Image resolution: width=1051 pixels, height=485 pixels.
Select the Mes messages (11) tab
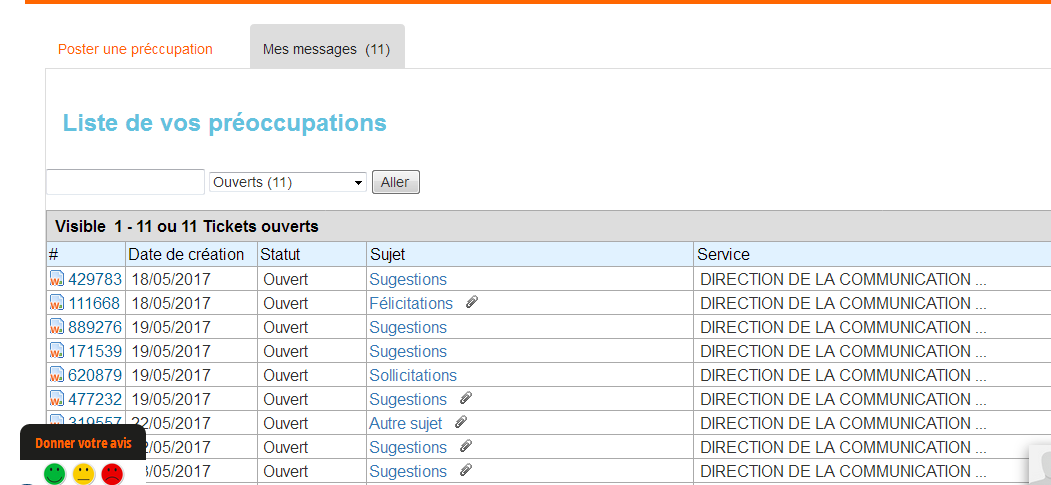[326, 49]
